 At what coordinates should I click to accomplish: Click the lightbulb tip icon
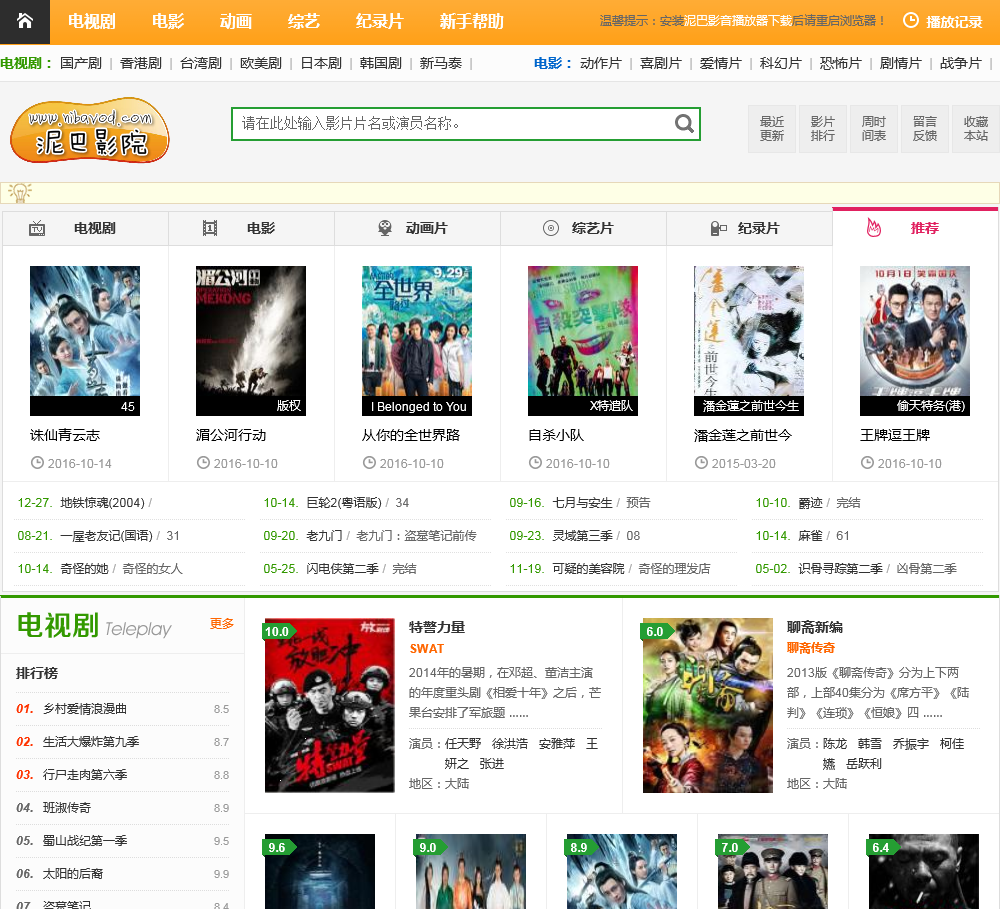[20, 192]
